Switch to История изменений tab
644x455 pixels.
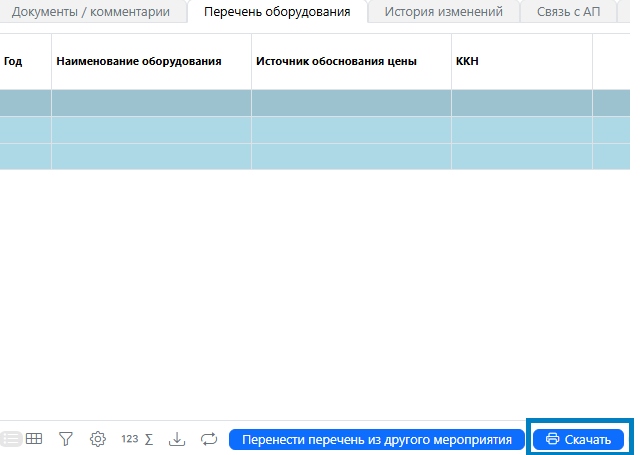click(x=442, y=12)
